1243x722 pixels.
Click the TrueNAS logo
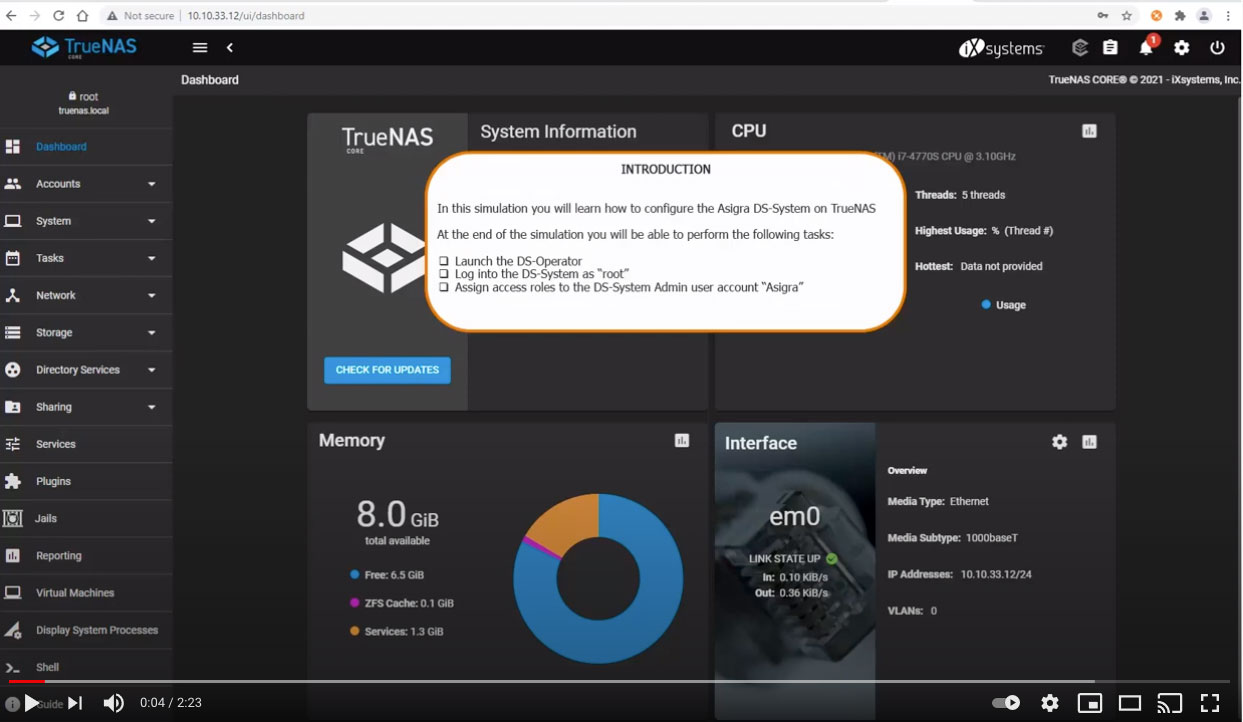pyautogui.click(x=84, y=47)
